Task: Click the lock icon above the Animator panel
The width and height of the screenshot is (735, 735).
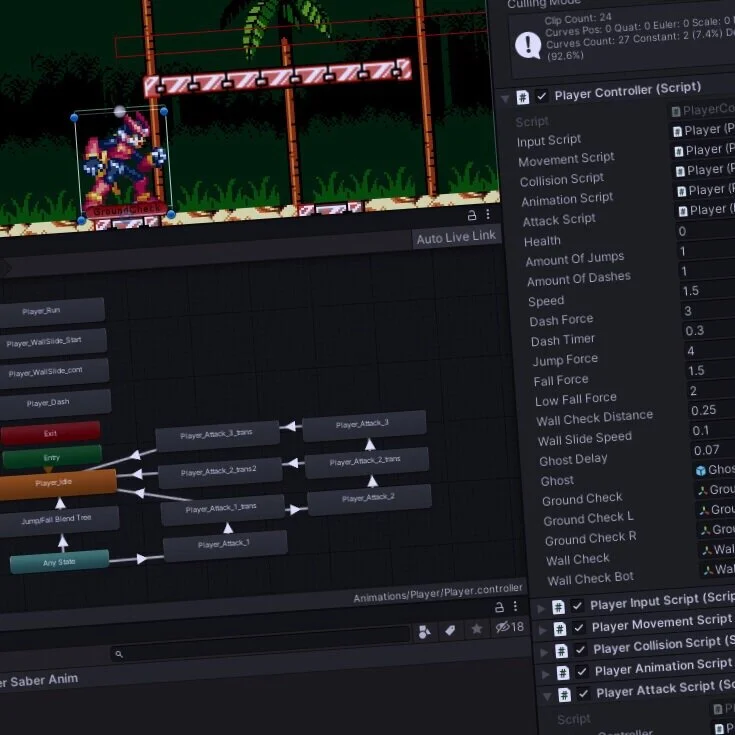Action: coord(472,215)
